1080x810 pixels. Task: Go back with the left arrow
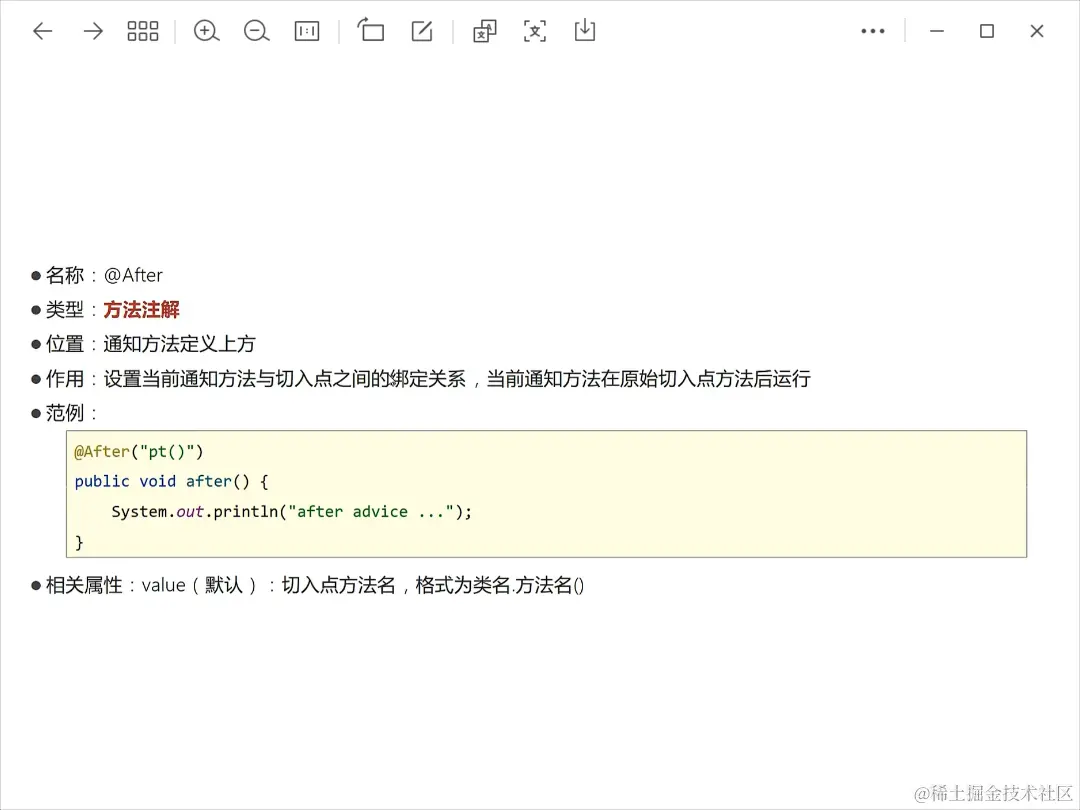coord(43,31)
